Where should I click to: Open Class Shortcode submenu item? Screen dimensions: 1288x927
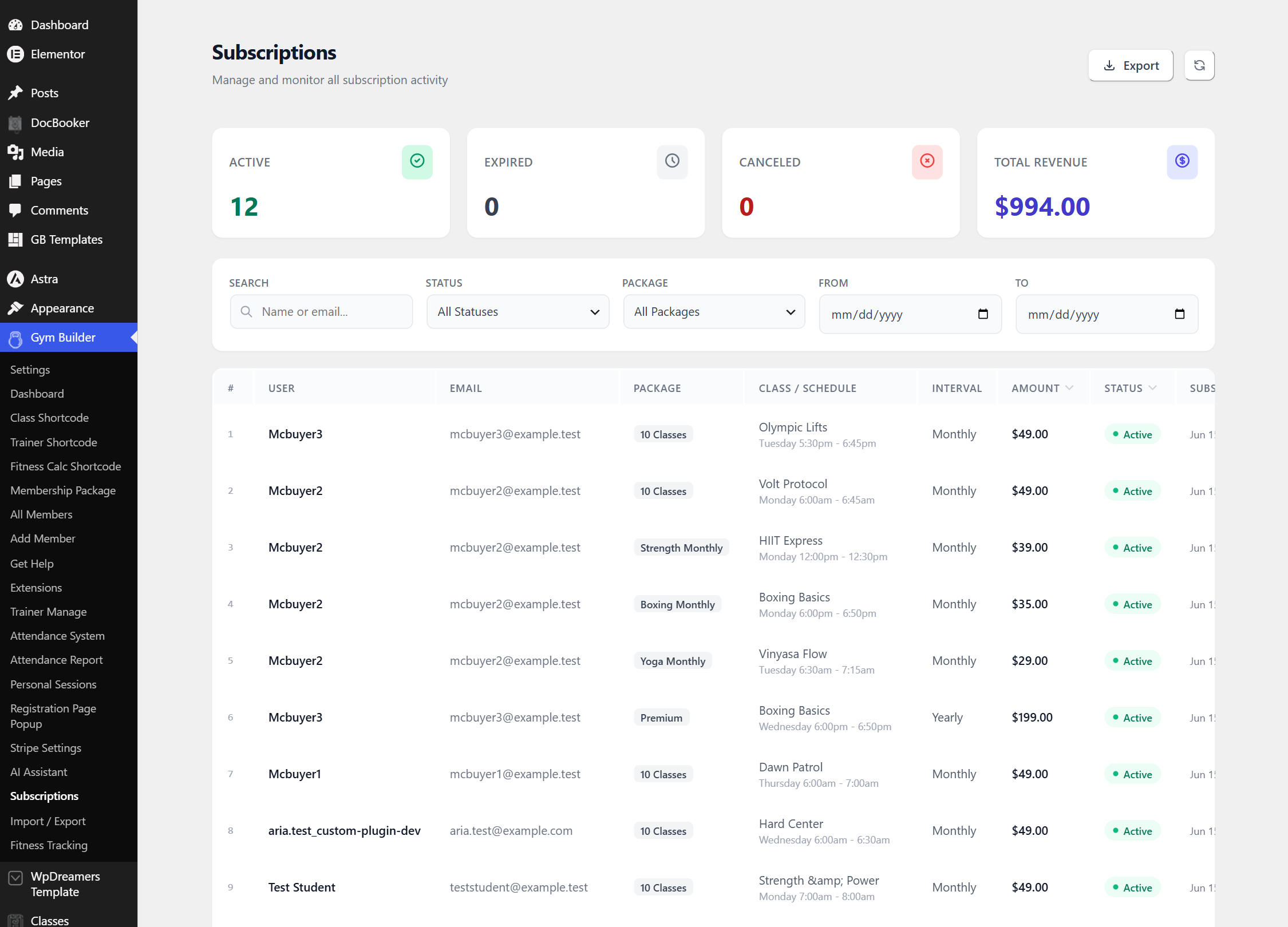tap(49, 418)
